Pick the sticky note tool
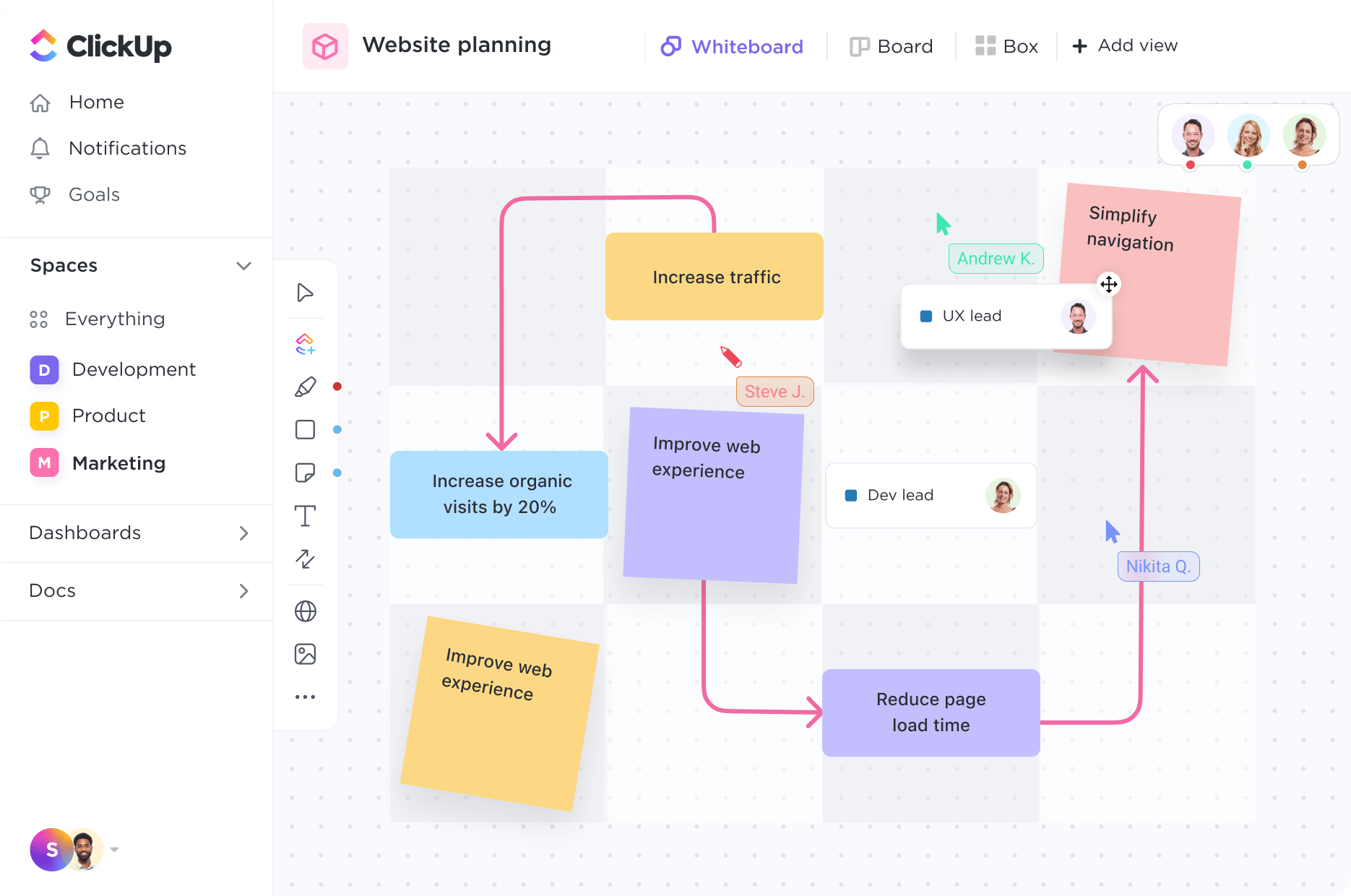Viewport: 1351px width, 896px height. pyautogui.click(x=305, y=473)
